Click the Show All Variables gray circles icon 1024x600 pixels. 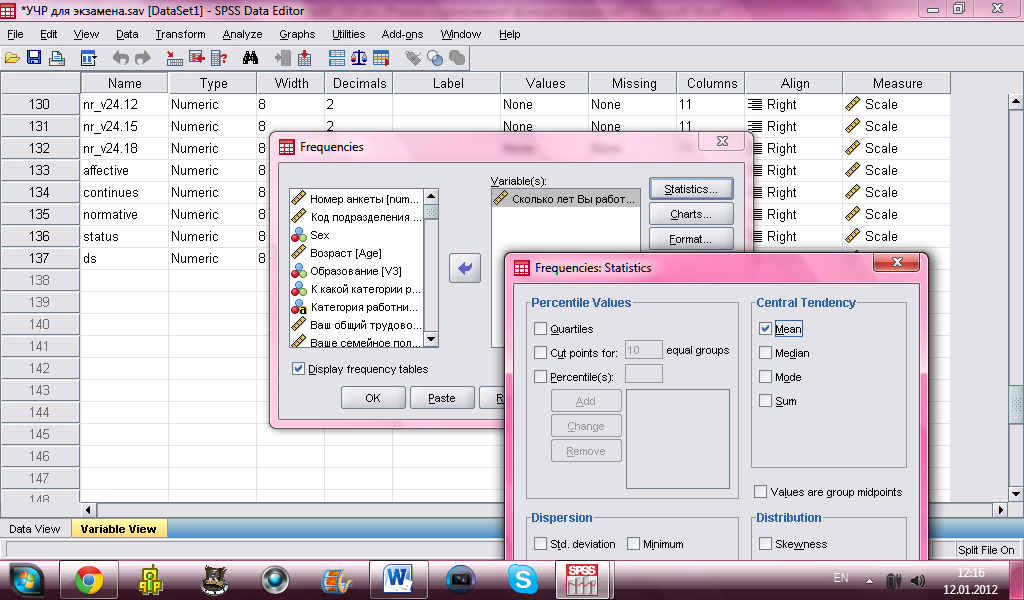point(457,58)
